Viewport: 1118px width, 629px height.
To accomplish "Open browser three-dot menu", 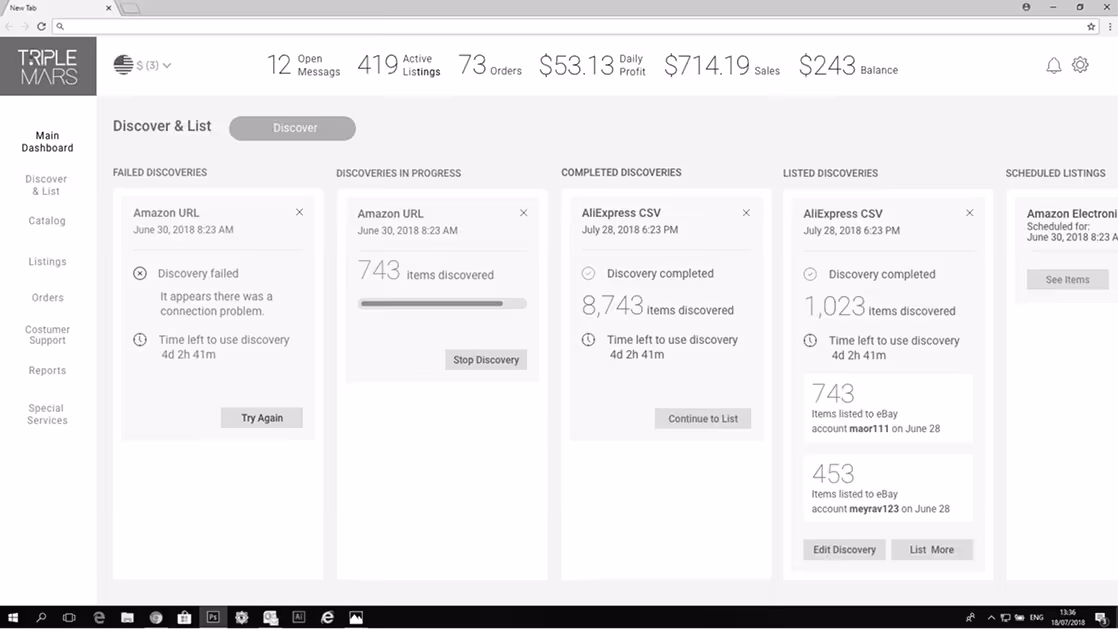I will [1109, 26].
